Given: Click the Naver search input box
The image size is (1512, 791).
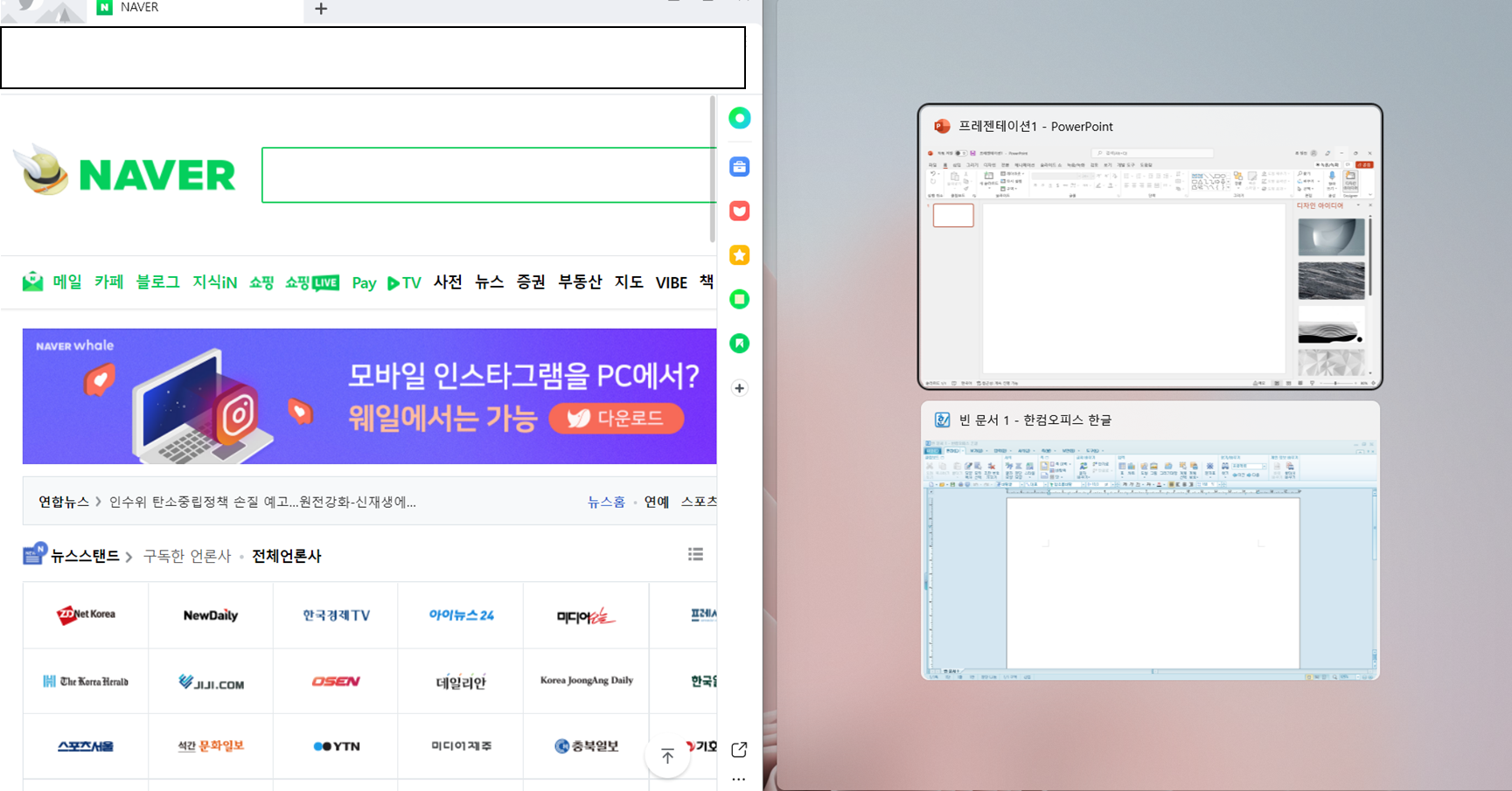Looking at the screenshot, I should coord(489,175).
